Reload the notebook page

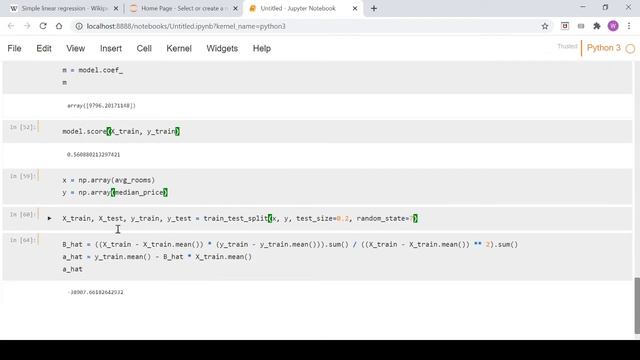[x=43, y=26]
